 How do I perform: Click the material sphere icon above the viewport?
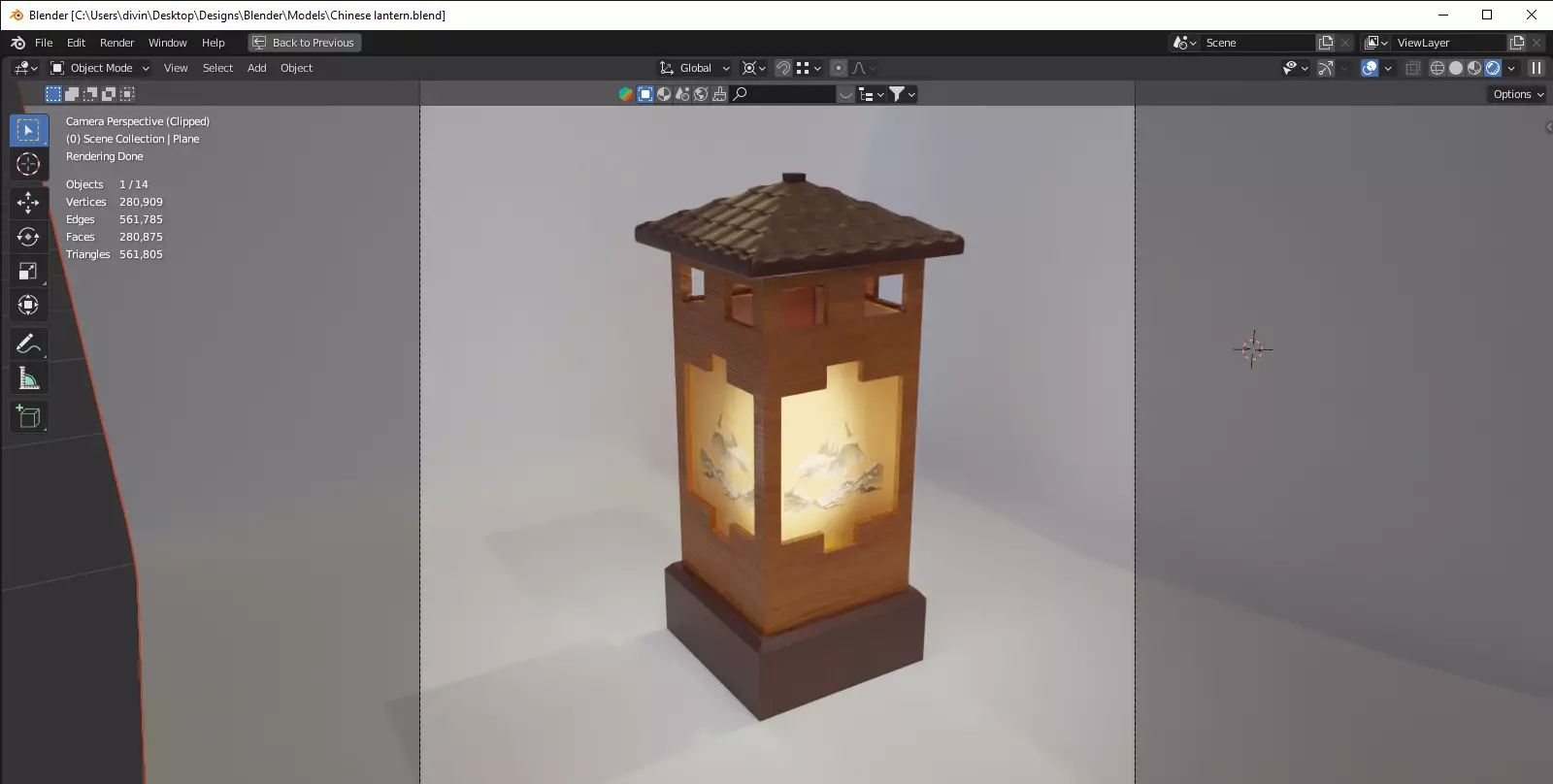click(x=664, y=94)
